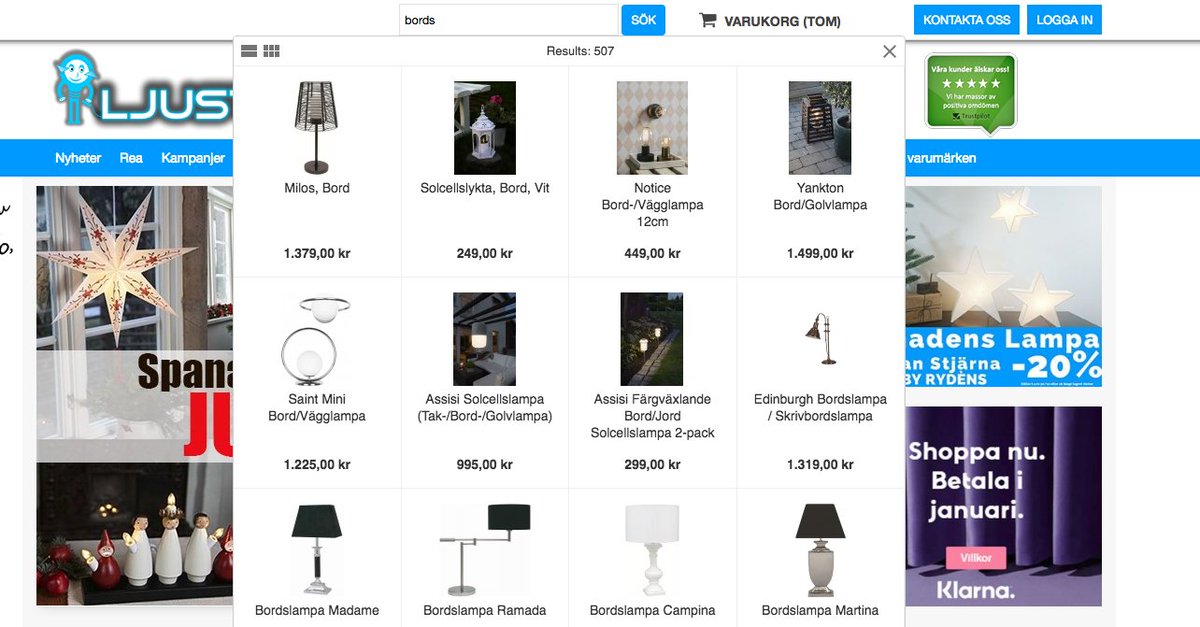The width and height of the screenshot is (1200, 627).
Task: Click 'Edinburgh Bordslampa / Skrivbordslampa' title
Action: (820, 407)
